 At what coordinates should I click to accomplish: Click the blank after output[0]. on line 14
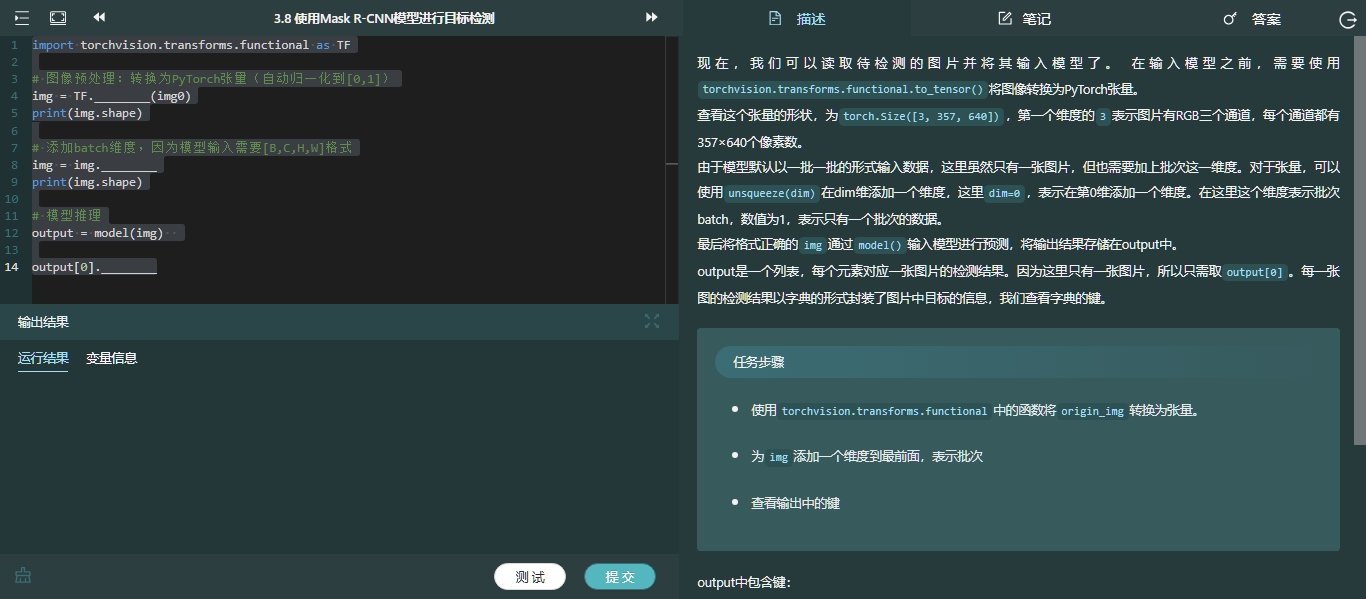pos(129,267)
